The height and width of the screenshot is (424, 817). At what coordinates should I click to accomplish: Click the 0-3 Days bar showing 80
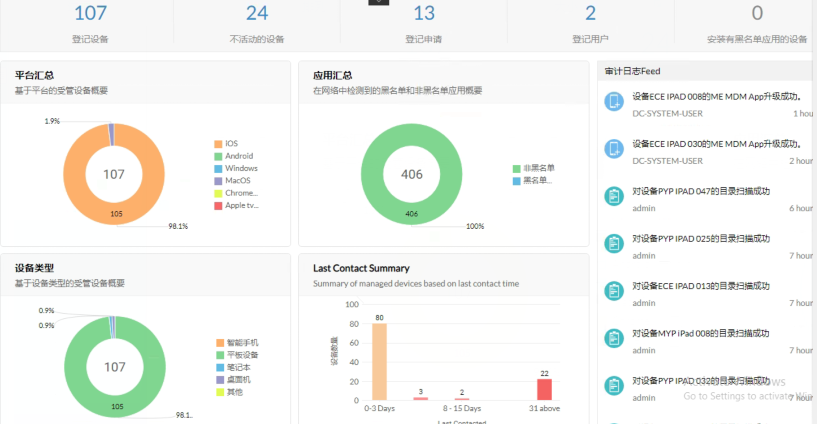tap(379, 361)
